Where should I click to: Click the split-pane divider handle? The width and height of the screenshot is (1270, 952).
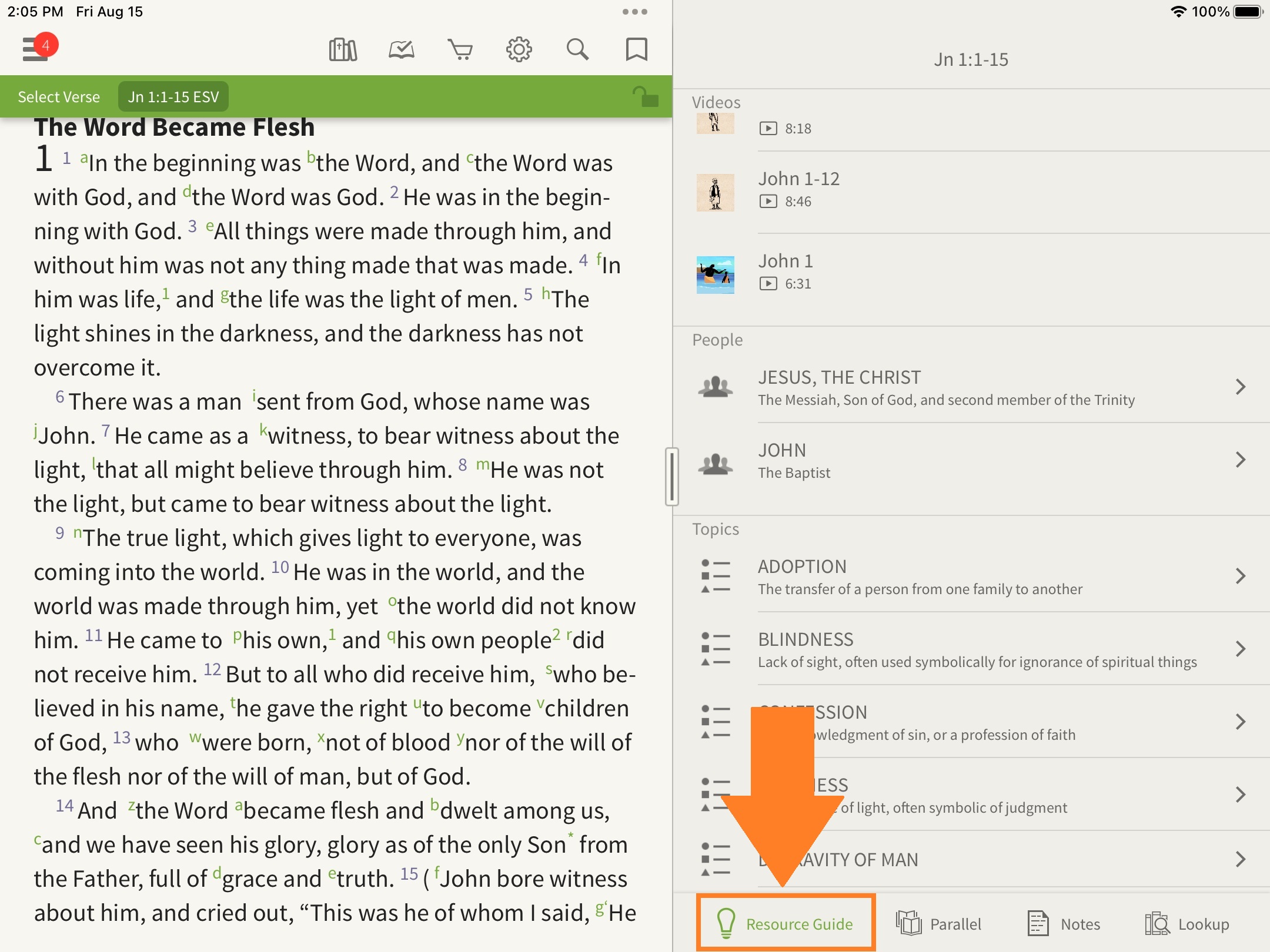coord(672,477)
